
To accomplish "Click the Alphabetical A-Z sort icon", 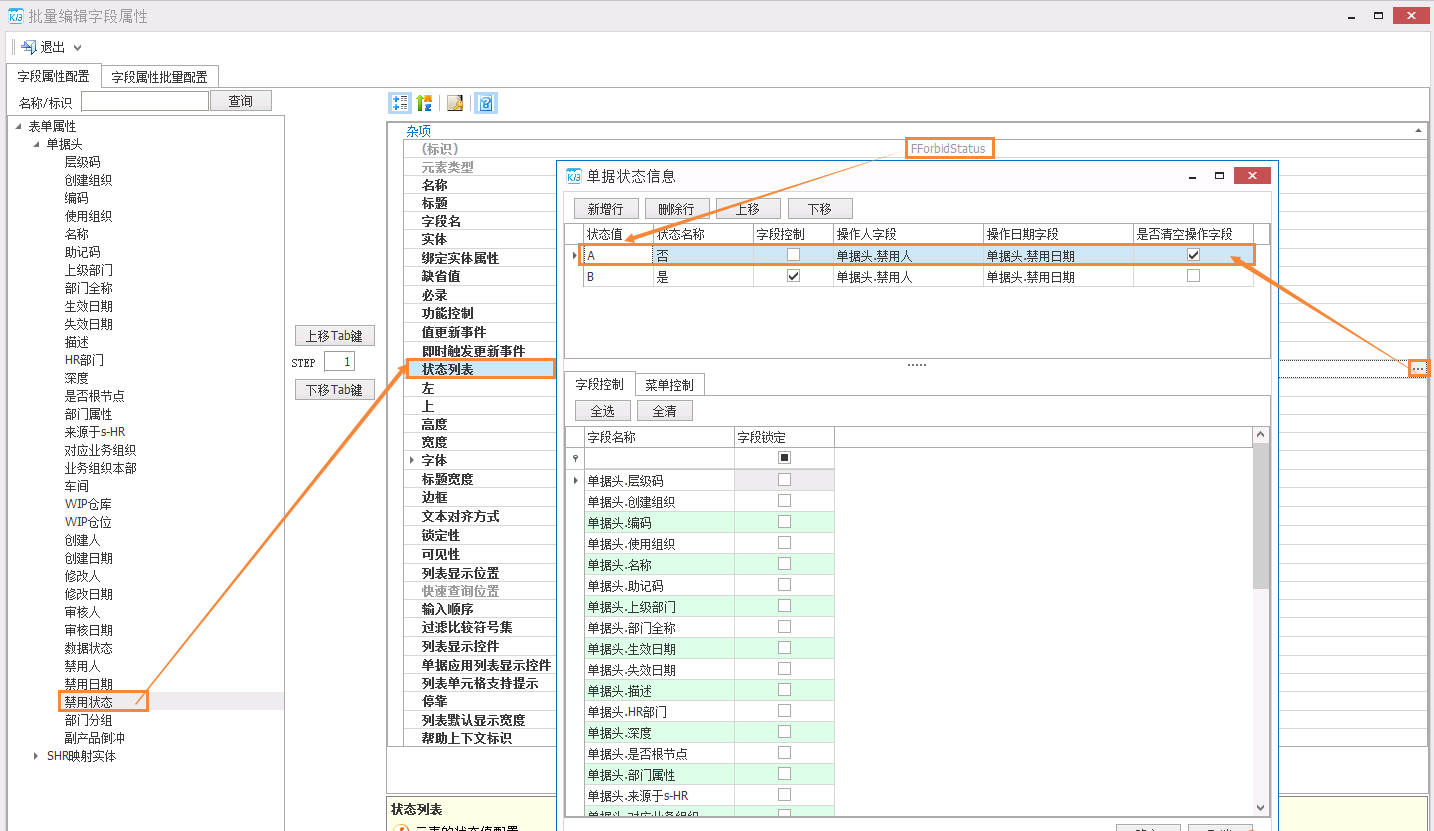I will 424,103.
